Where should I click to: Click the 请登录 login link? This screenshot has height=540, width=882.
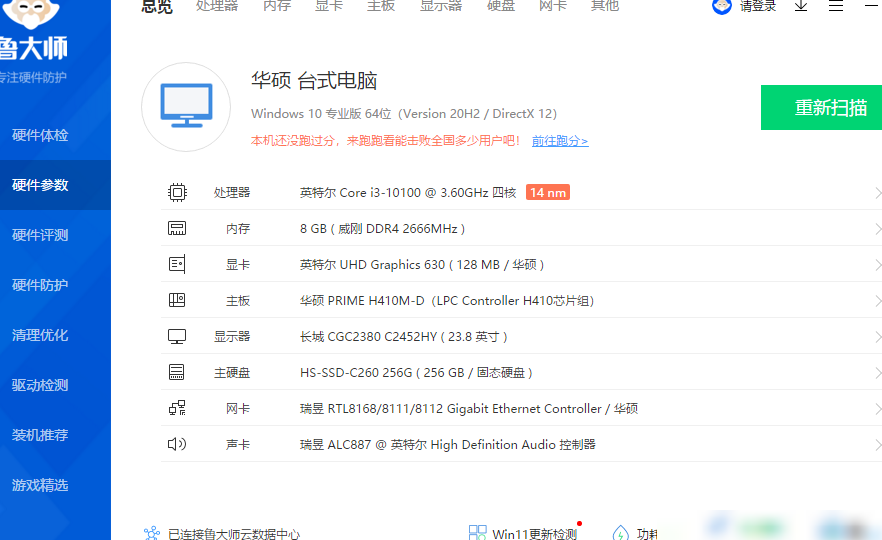tap(758, 6)
